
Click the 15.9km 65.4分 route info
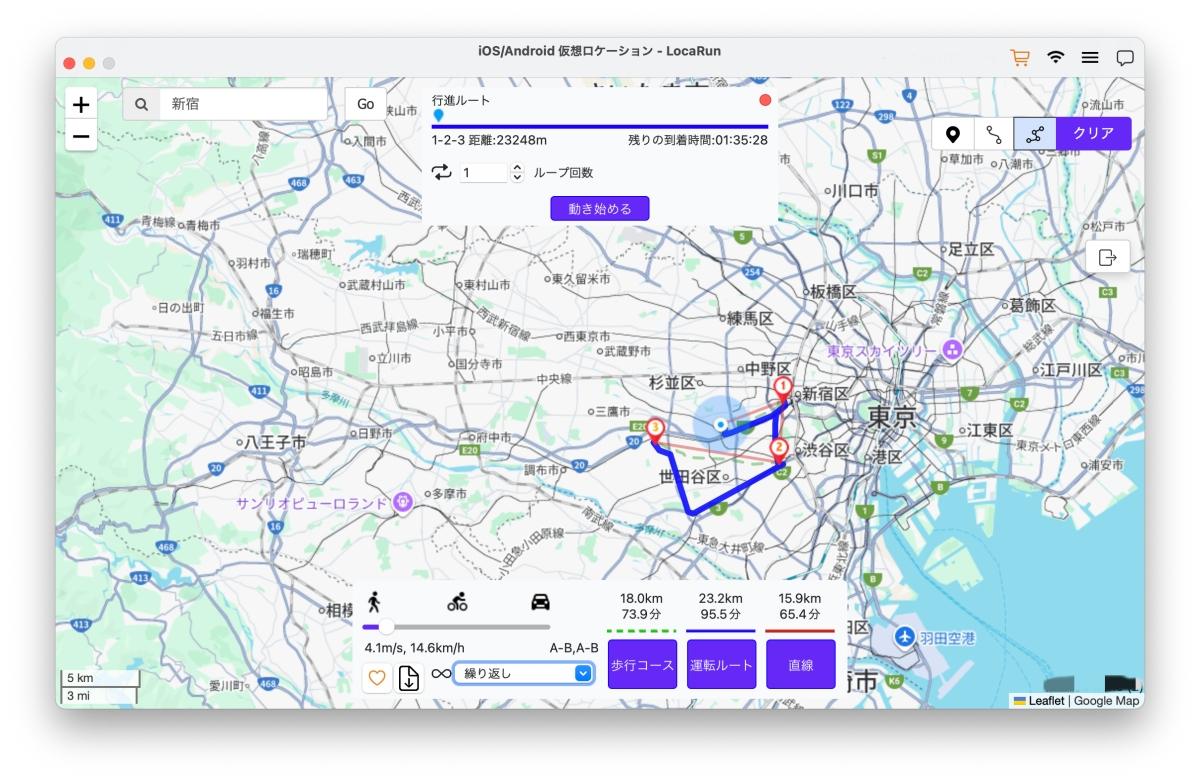point(800,606)
